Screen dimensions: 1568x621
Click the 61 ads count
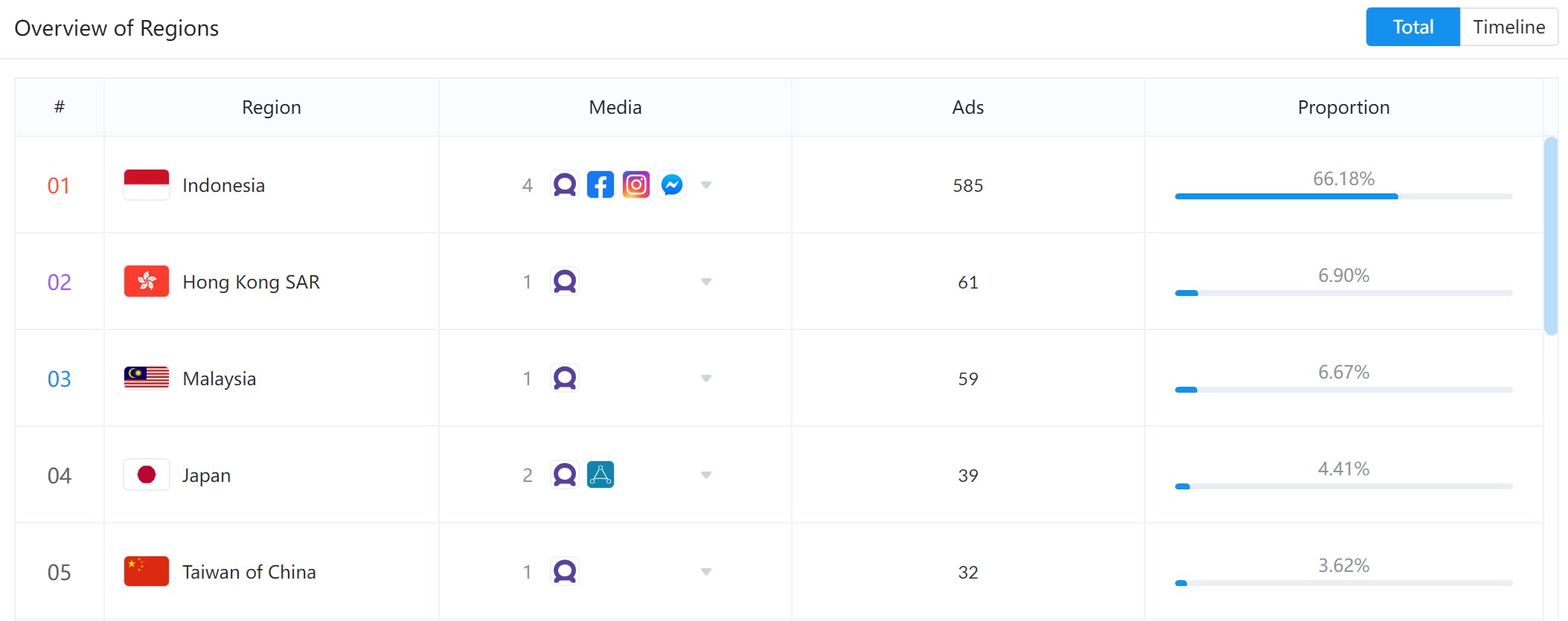point(968,282)
